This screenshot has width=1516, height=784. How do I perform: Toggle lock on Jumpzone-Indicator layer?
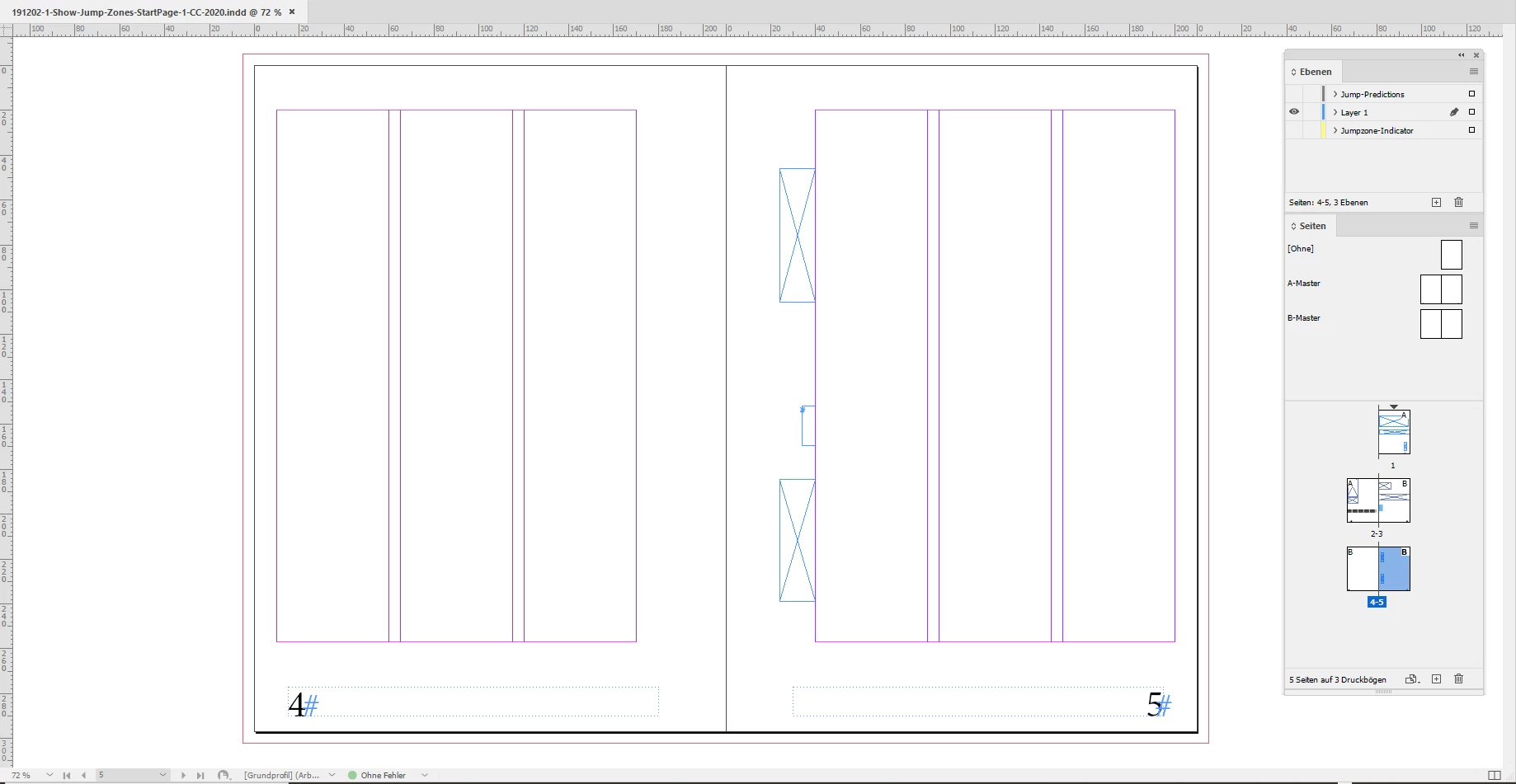[1311, 130]
